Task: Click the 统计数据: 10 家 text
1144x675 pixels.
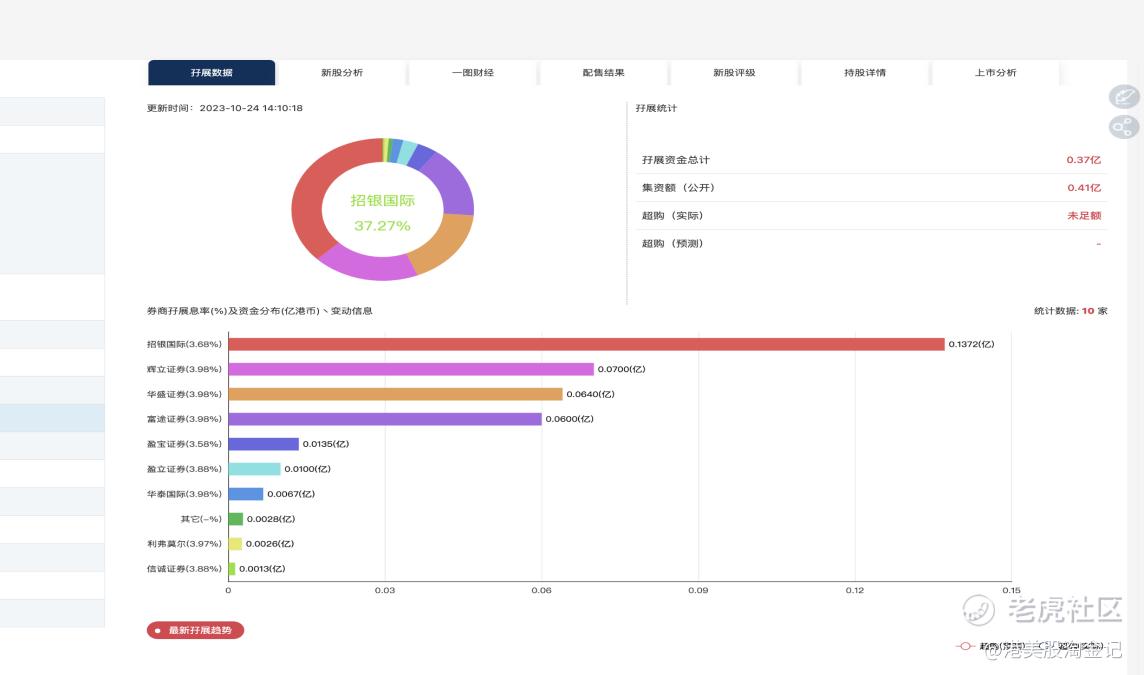Action: click(1070, 311)
